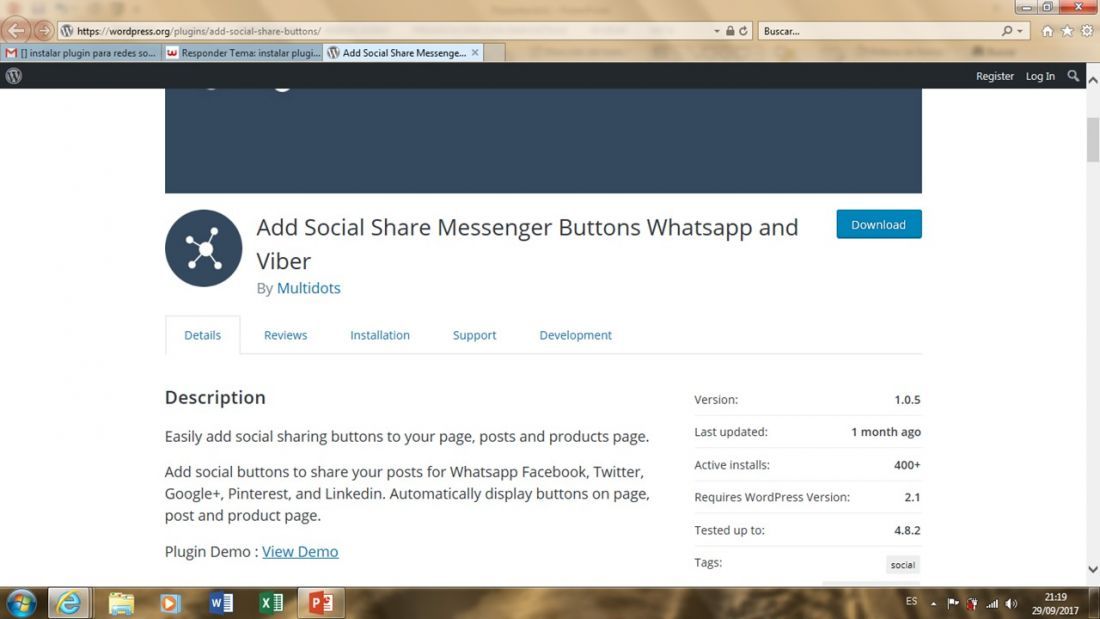Click the search icon in WordPress bar
The image size is (1100, 619).
pos(1073,76)
